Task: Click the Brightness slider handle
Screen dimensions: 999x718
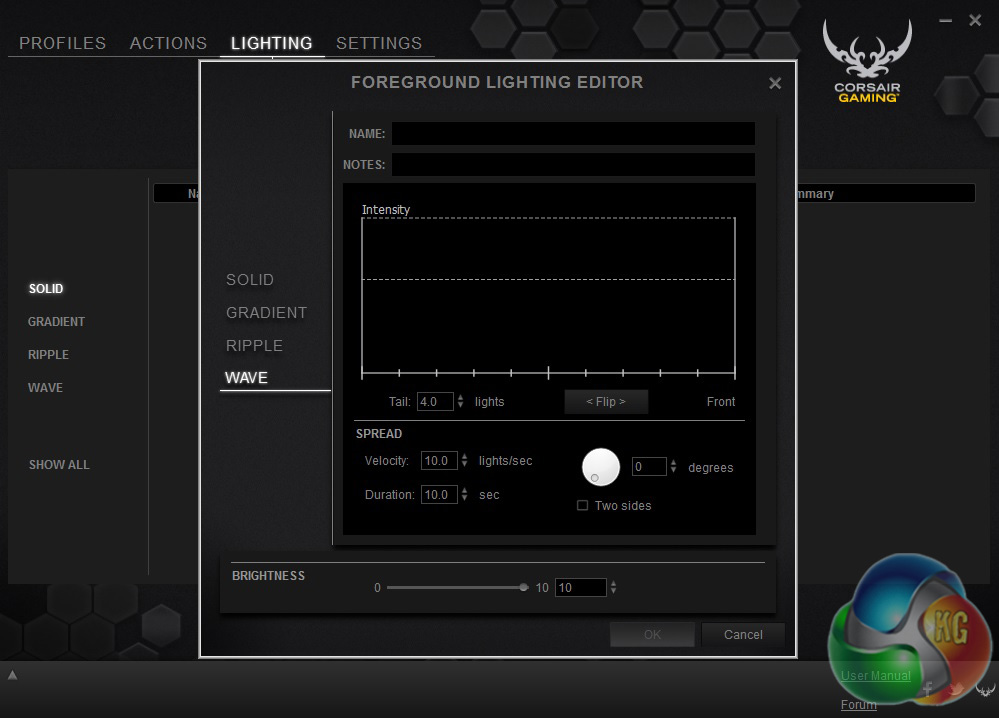Action: [524, 588]
